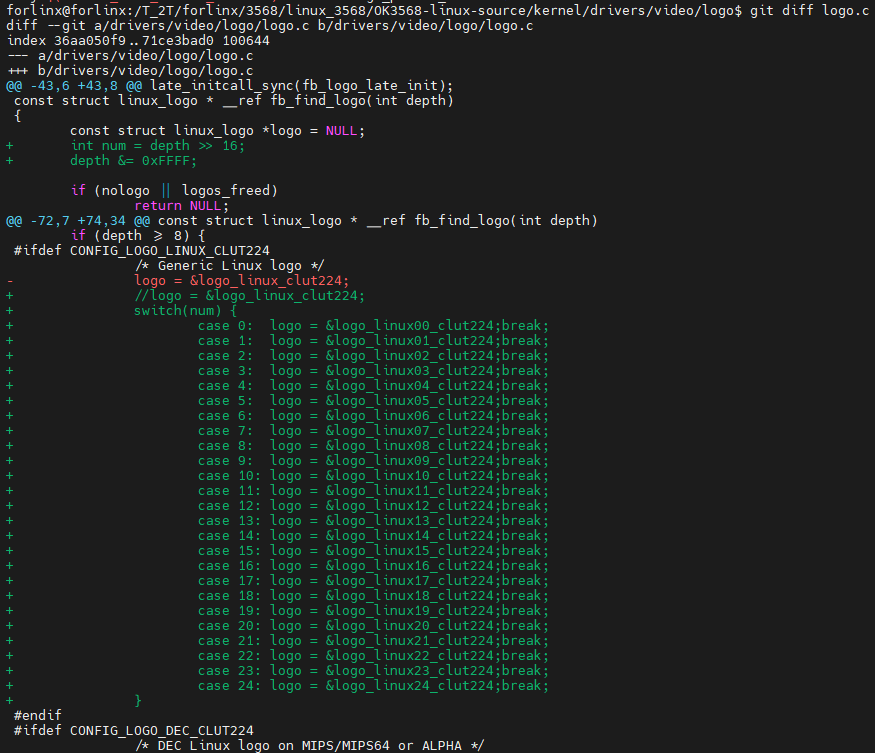The image size is (875, 753).
Task: Click the 'case 0:' line with logo_linux00_clut224
Action: [x=373, y=325]
